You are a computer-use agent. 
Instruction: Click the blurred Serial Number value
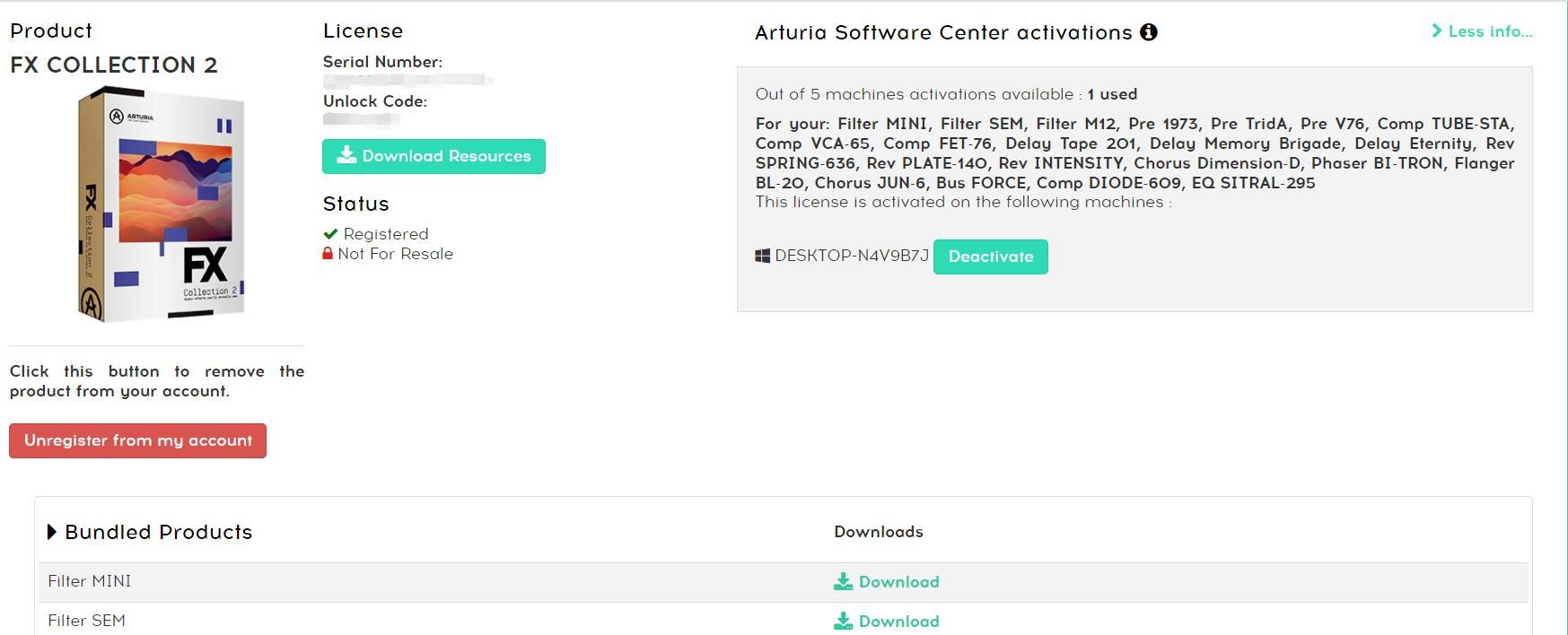pos(407,81)
